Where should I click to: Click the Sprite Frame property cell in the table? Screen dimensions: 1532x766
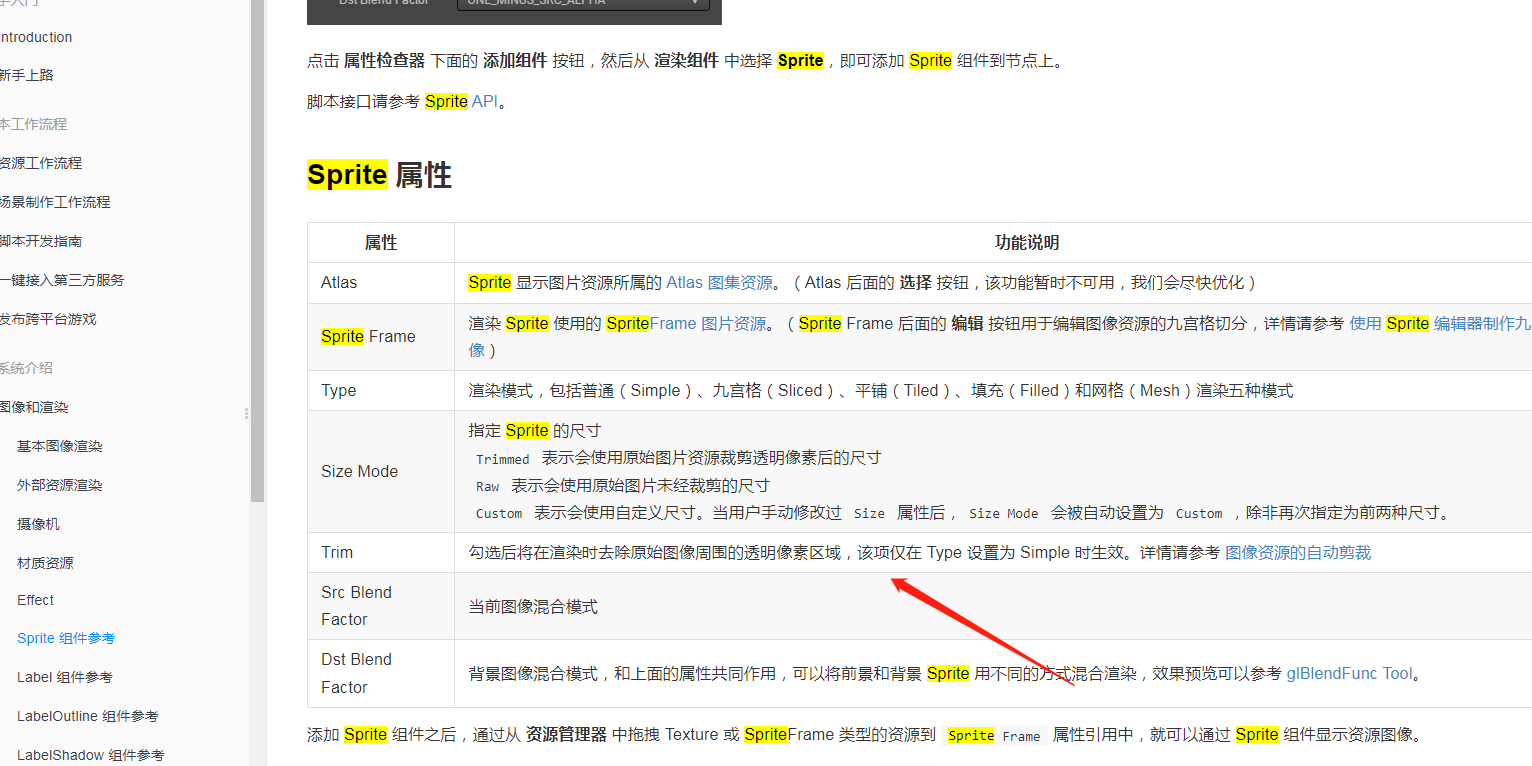pos(381,337)
